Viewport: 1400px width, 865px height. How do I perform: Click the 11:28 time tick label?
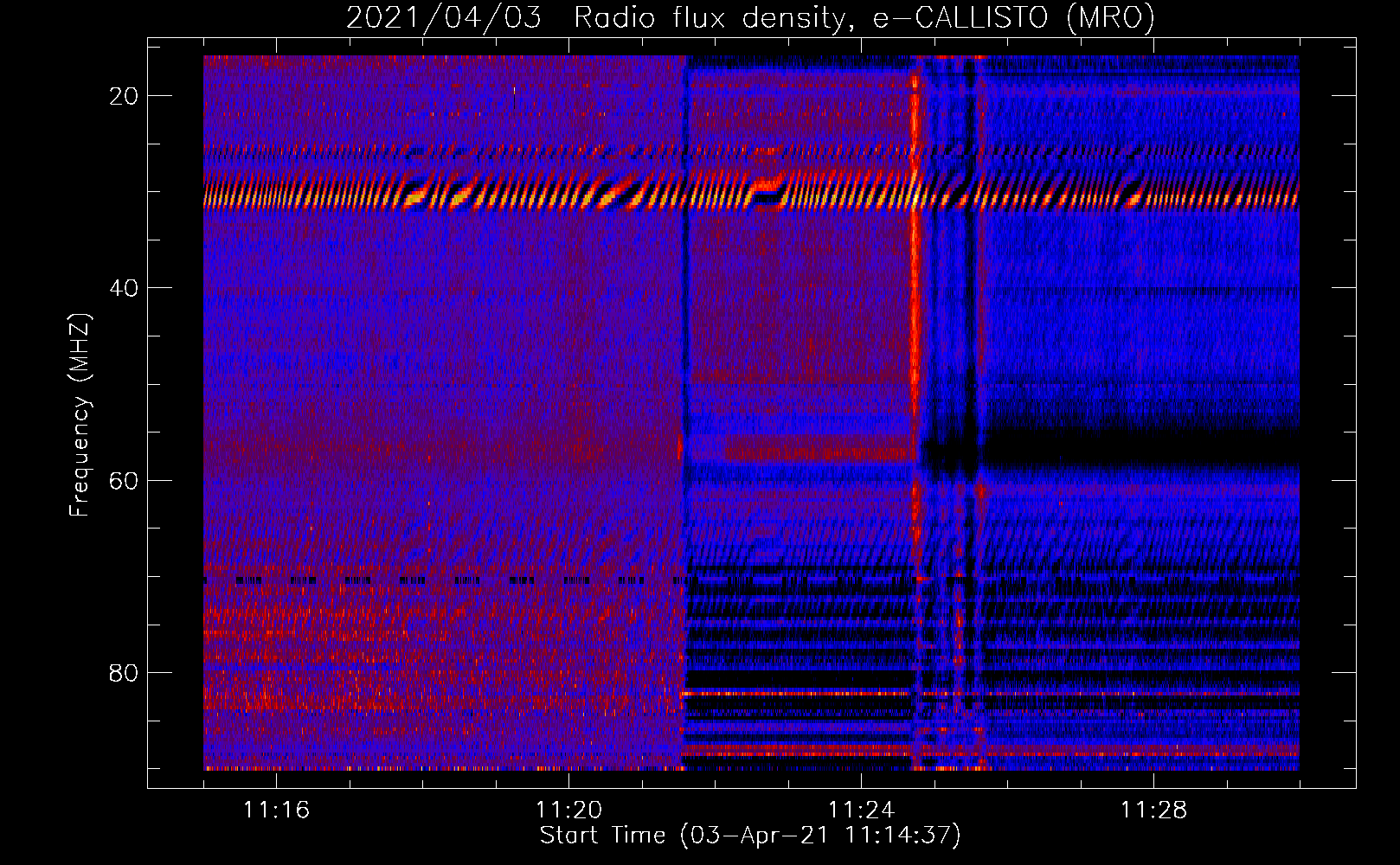pos(1153,810)
